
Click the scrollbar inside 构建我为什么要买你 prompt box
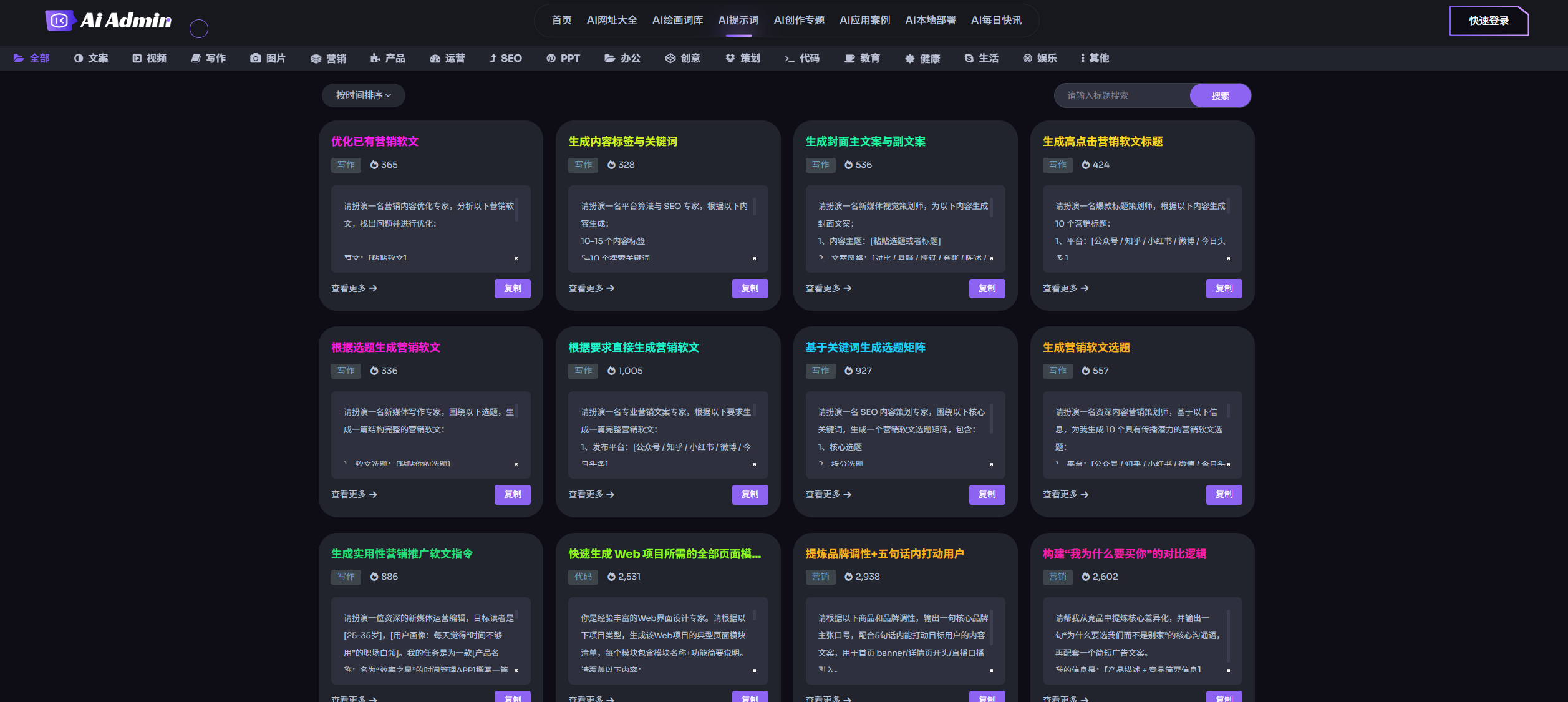pyautogui.click(x=1228, y=636)
